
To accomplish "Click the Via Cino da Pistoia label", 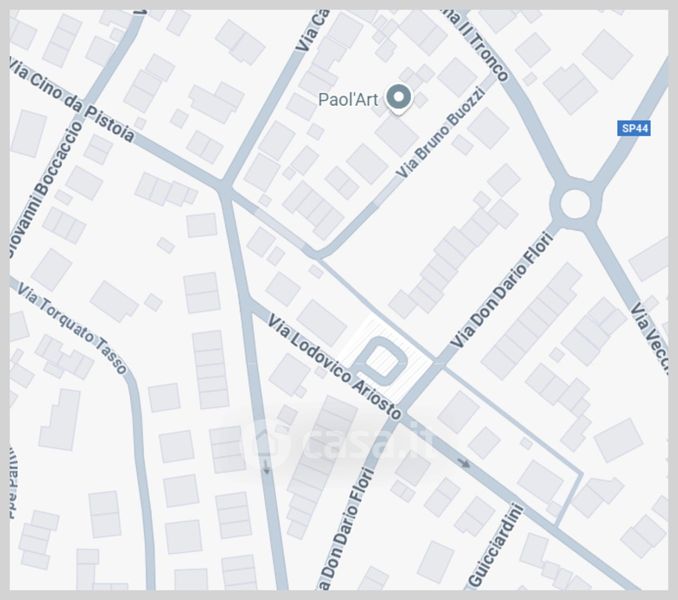I will coord(71,100).
